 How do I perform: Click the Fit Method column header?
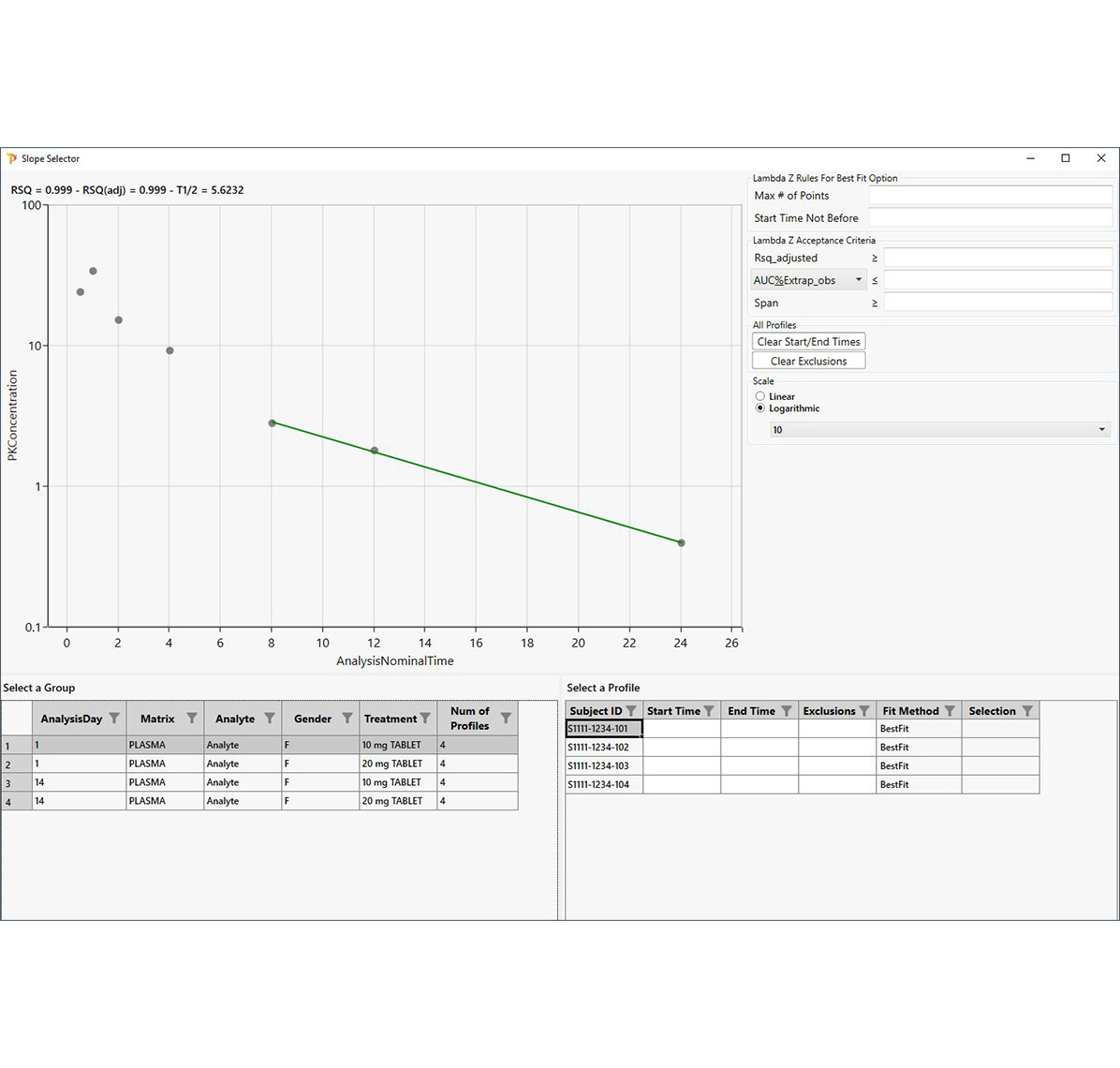[919, 711]
